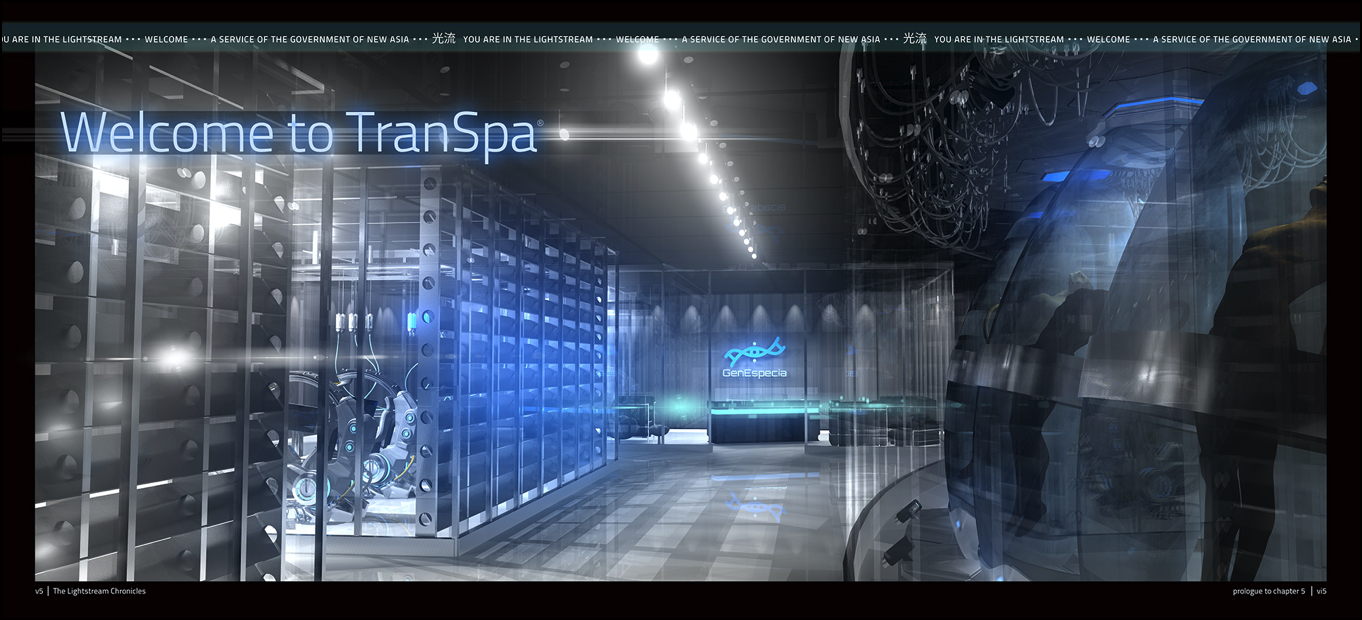The width and height of the screenshot is (1362, 620).
Task: Click the GenEspecia wordmark text
Action: click(754, 374)
